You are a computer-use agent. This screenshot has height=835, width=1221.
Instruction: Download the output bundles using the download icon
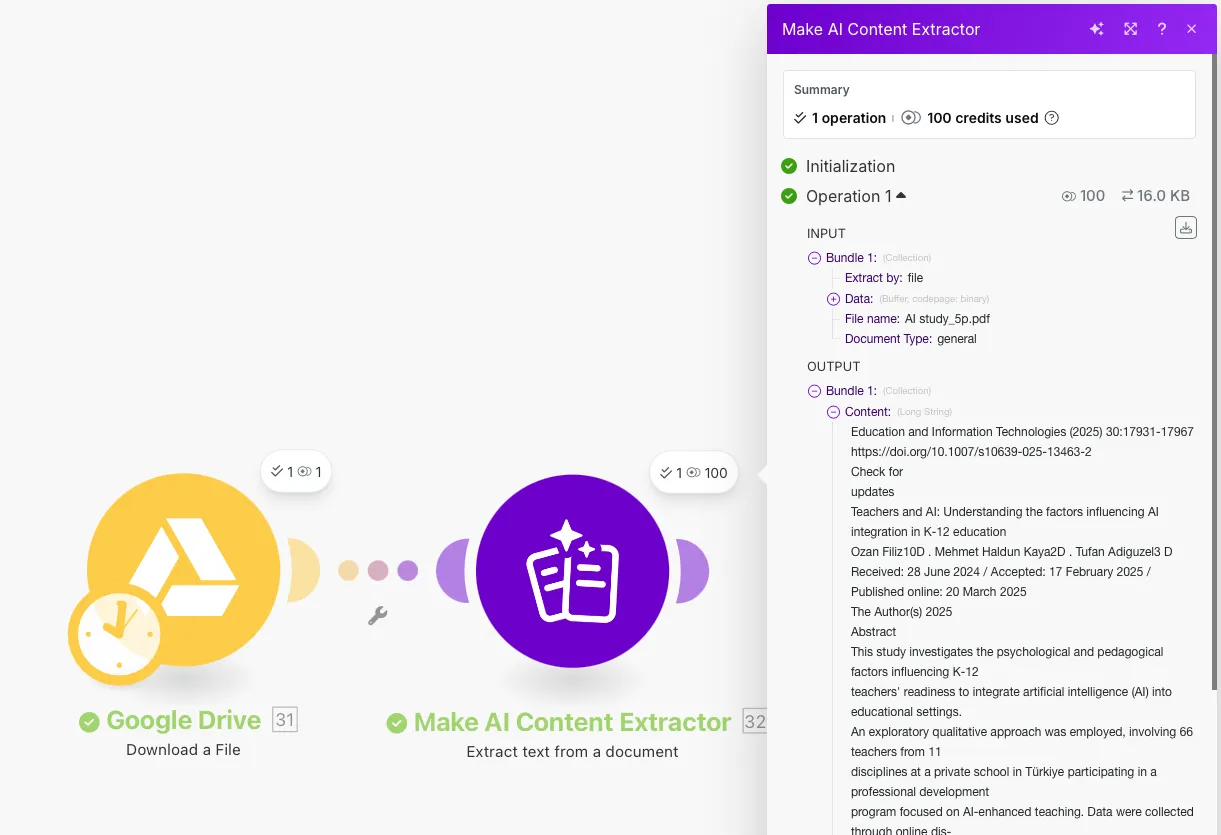point(1185,228)
